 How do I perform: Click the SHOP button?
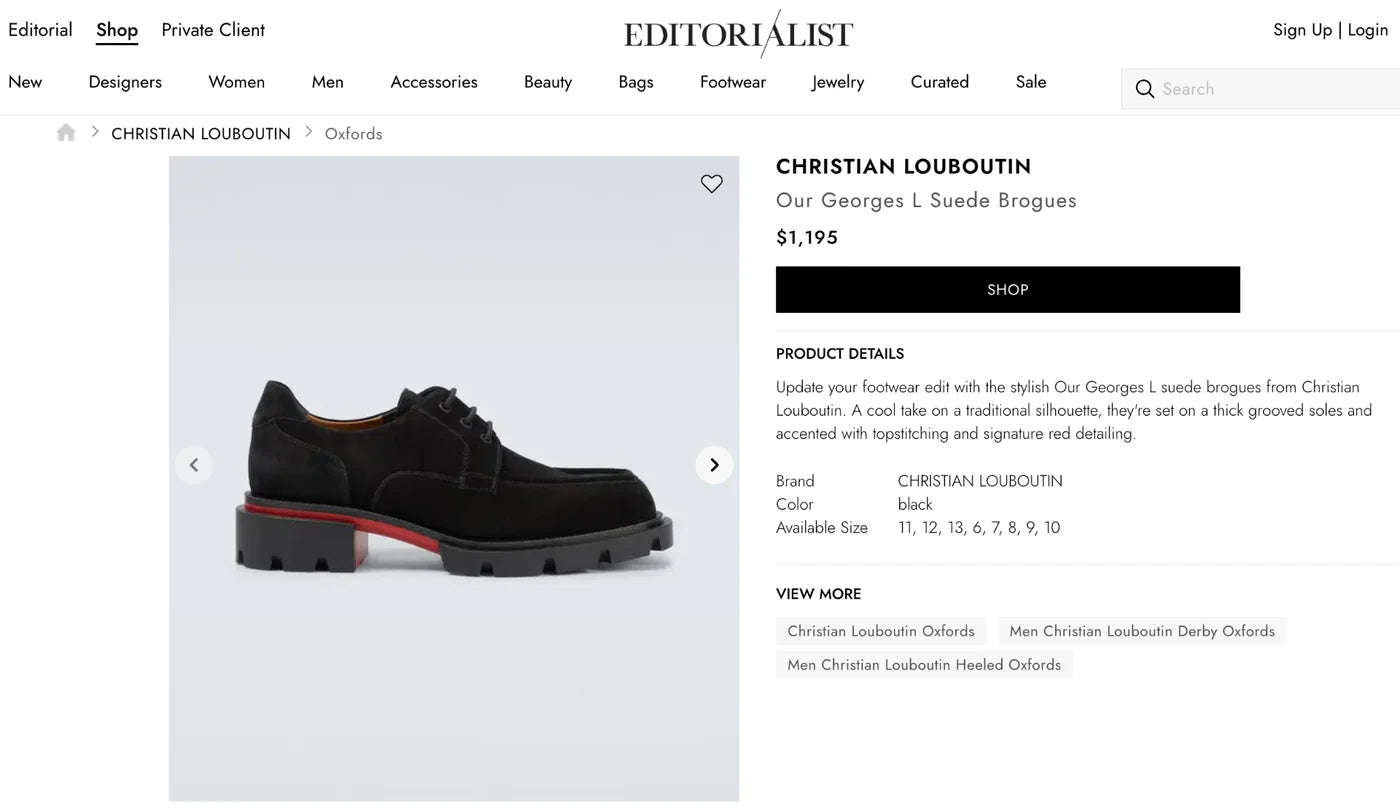[x=1007, y=289]
